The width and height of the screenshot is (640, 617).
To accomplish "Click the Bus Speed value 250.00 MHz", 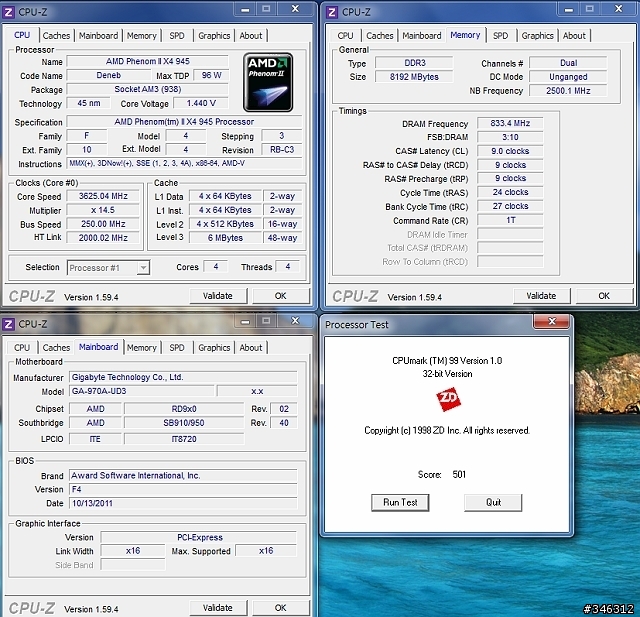I will [x=103, y=224].
